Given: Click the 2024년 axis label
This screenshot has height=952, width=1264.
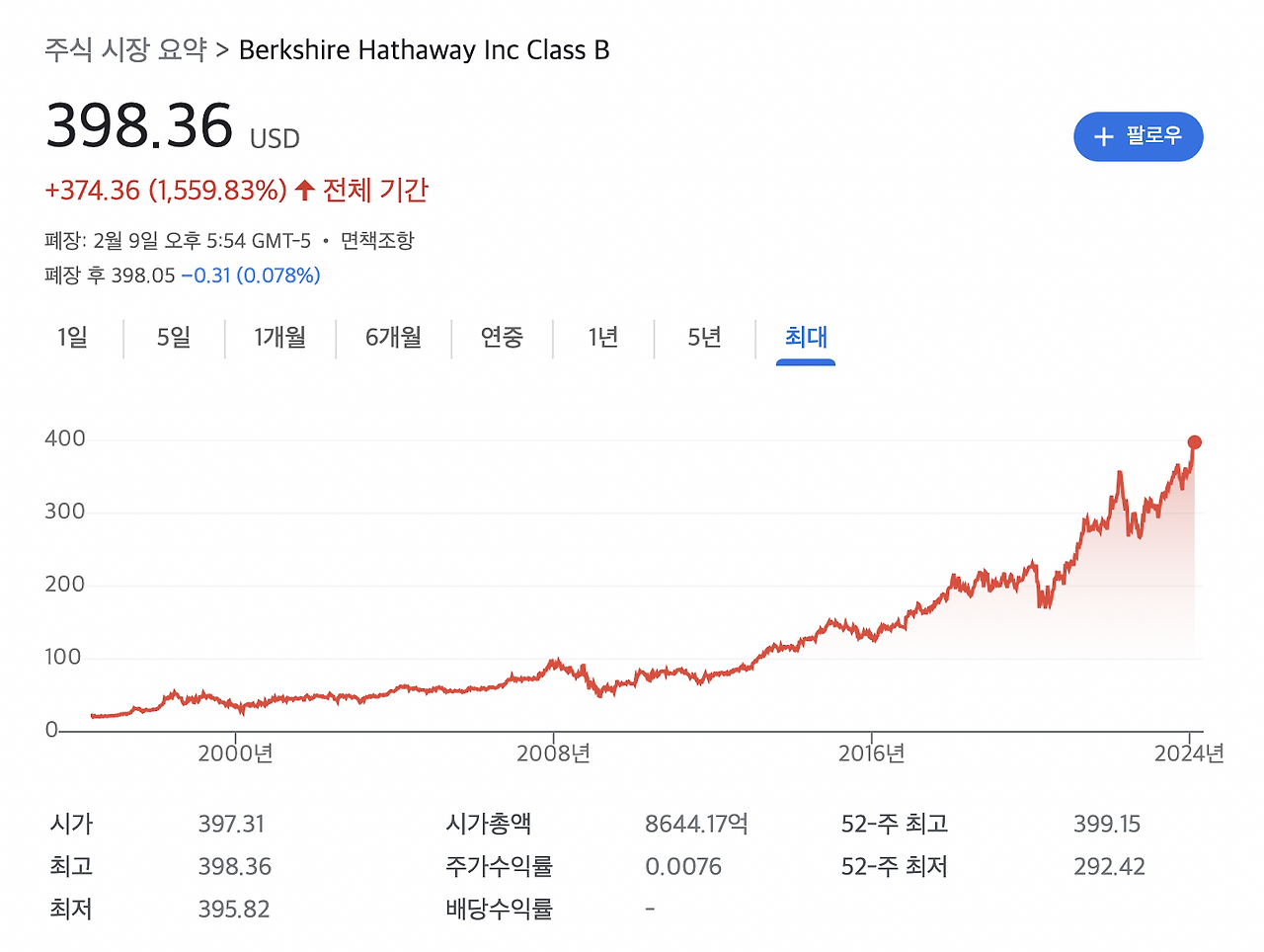Looking at the screenshot, I should (1190, 753).
